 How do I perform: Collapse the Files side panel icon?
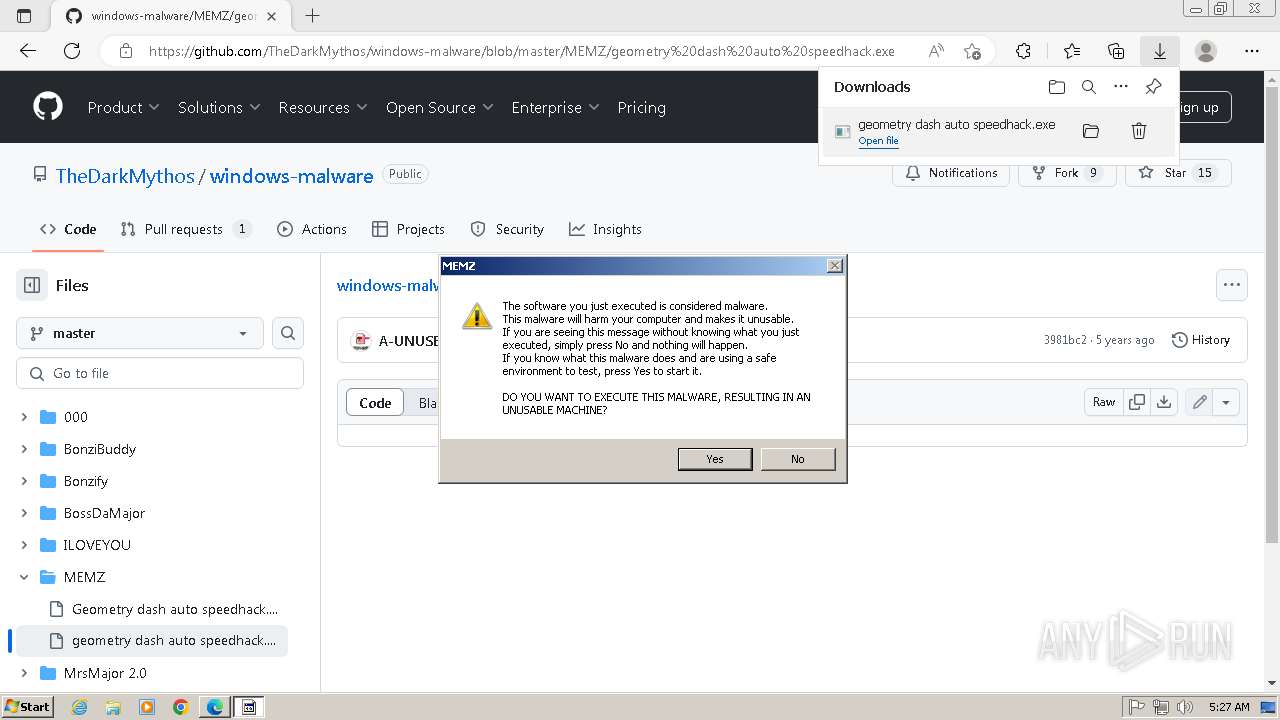32,285
